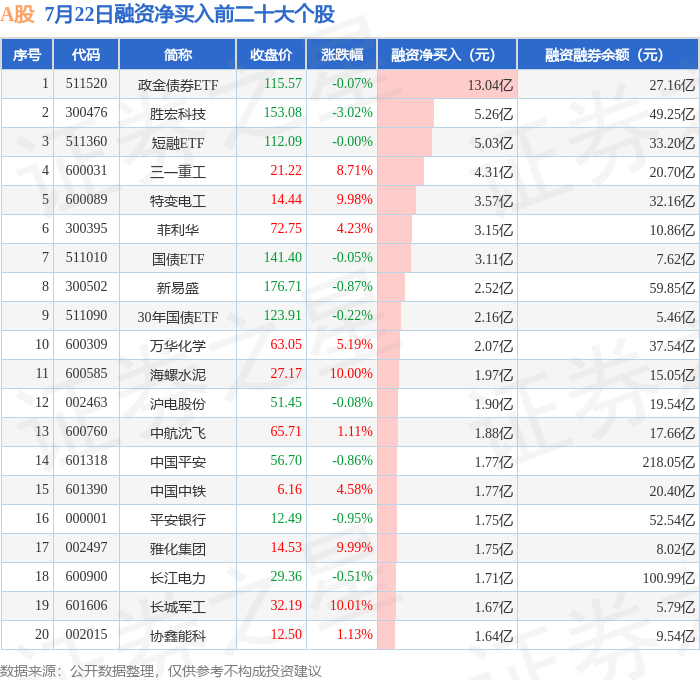Click stock name 菲利华
This screenshot has height=680, width=700.
coord(178,229)
